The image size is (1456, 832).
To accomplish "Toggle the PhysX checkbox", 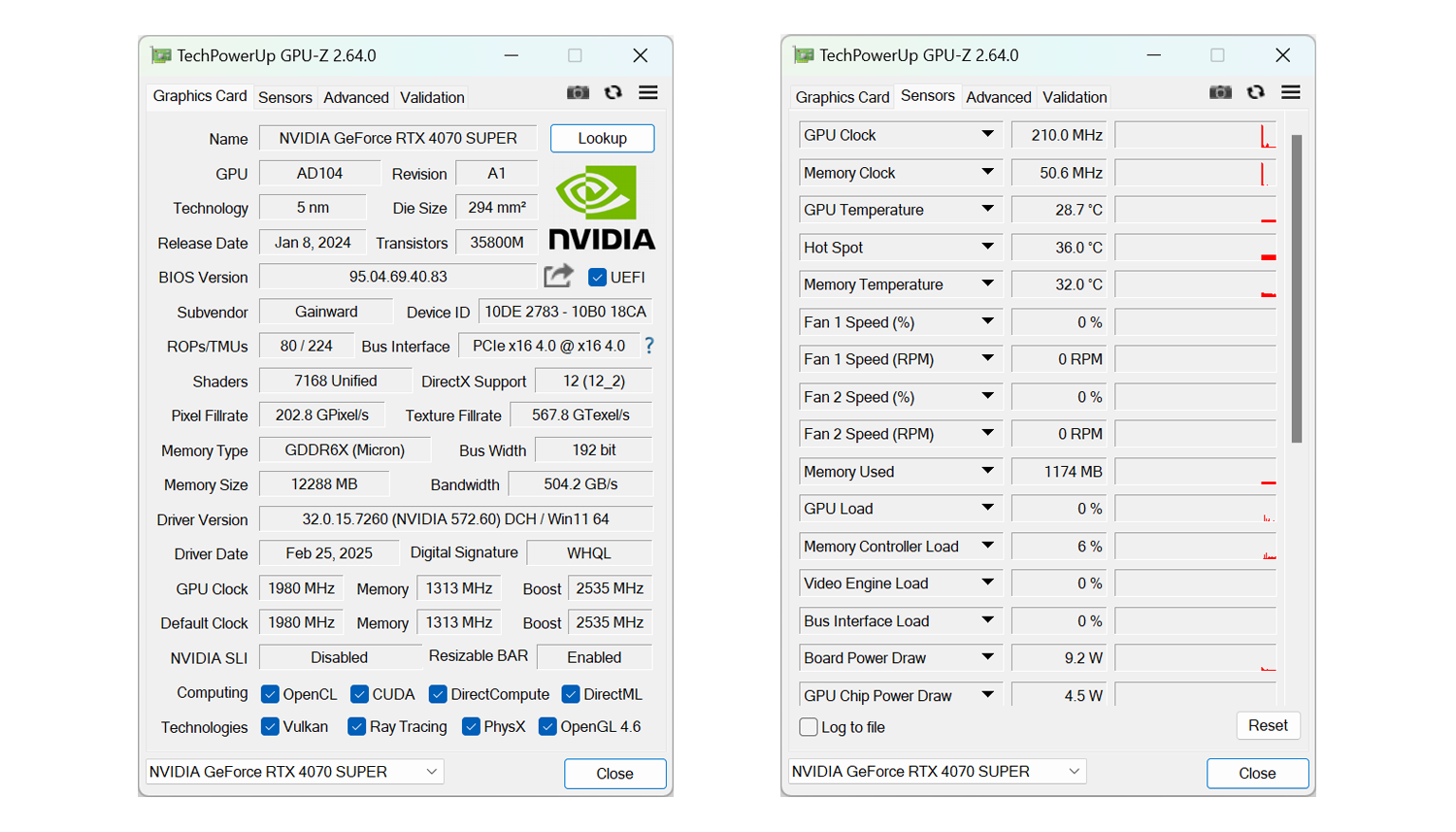I will point(471,726).
